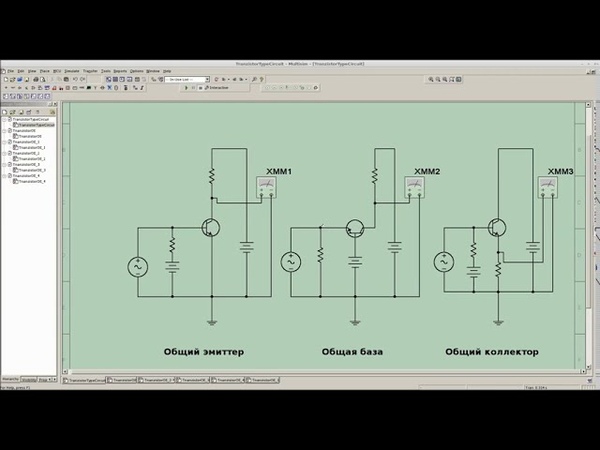This screenshot has height=450, width=600.
Task: Click the Print toolbar icon
Action: (x=35, y=79)
